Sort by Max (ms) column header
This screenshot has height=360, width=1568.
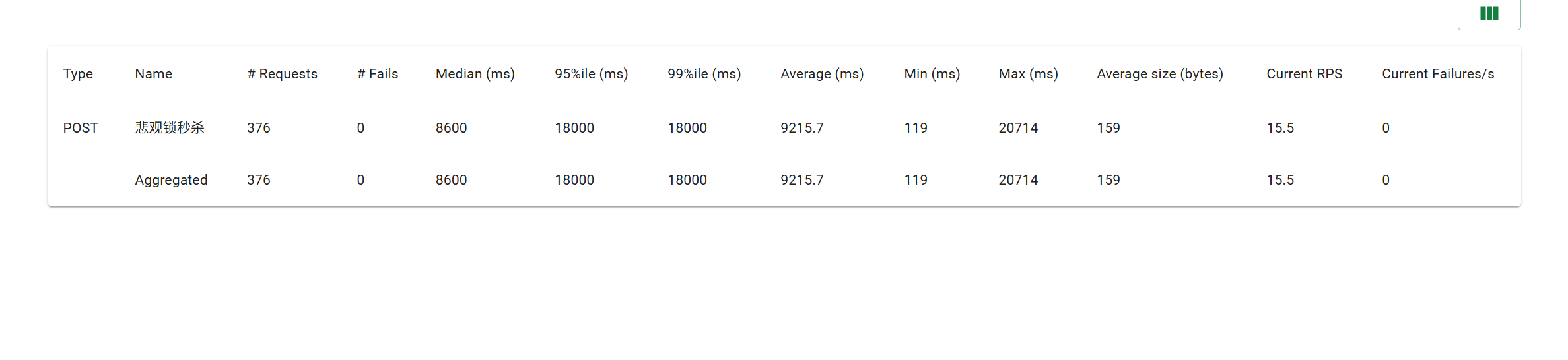1028,74
